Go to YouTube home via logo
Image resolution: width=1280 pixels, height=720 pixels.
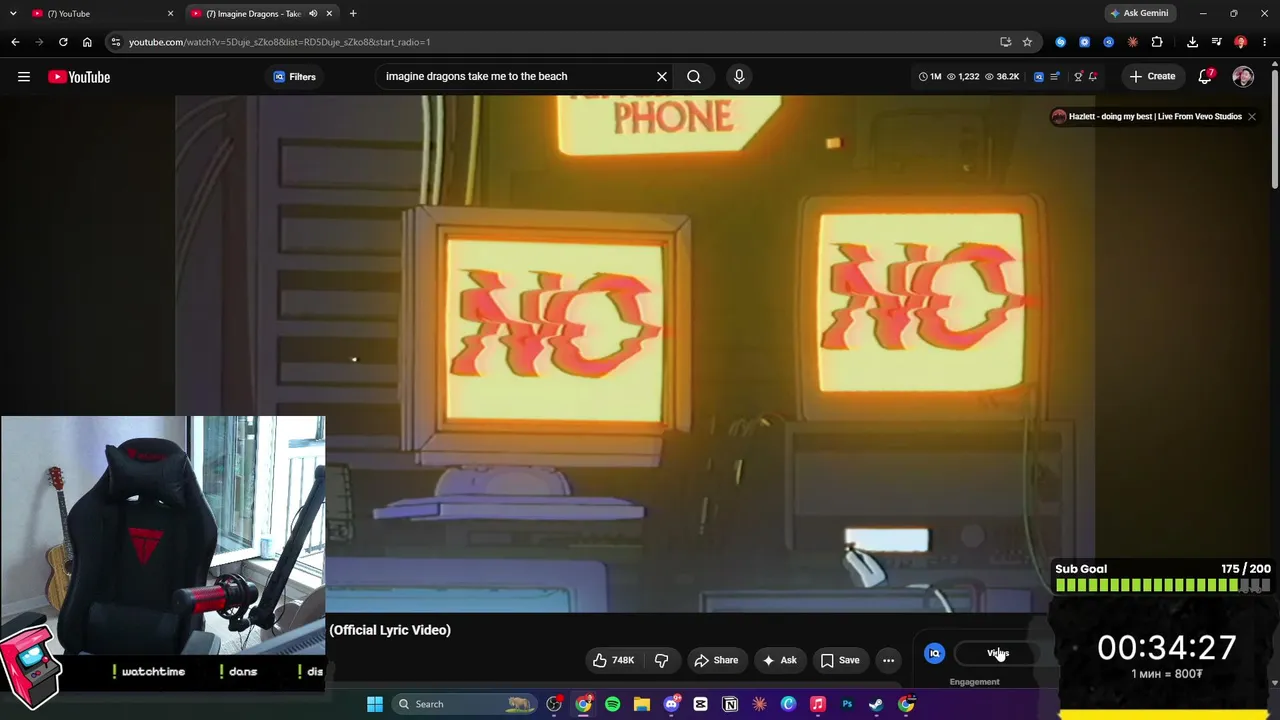(x=79, y=77)
